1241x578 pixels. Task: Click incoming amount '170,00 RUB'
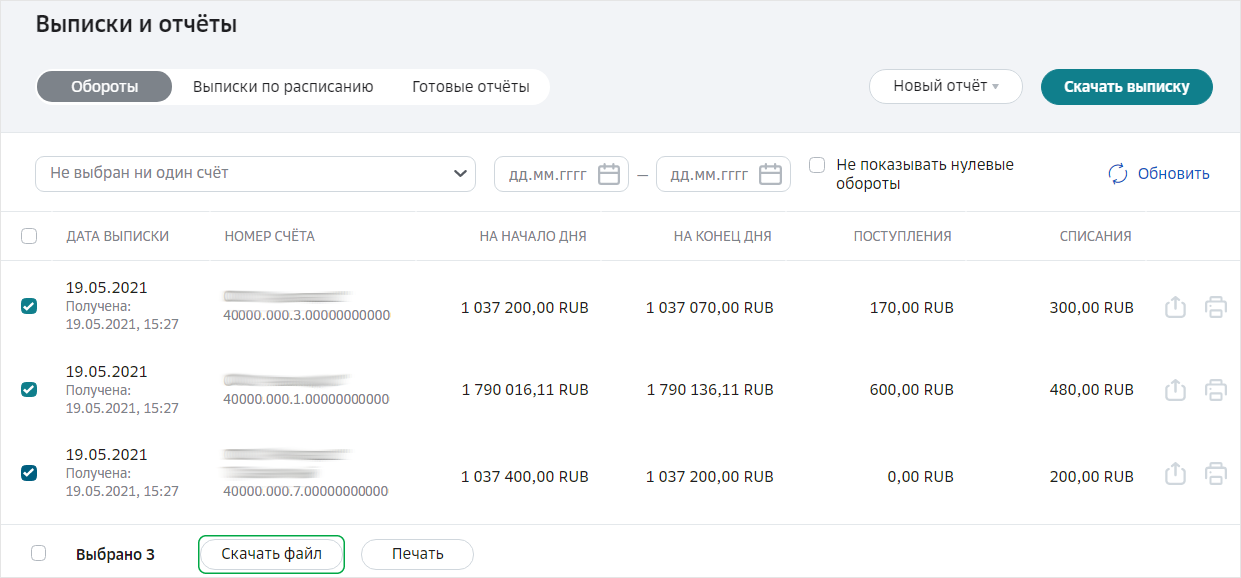(912, 308)
